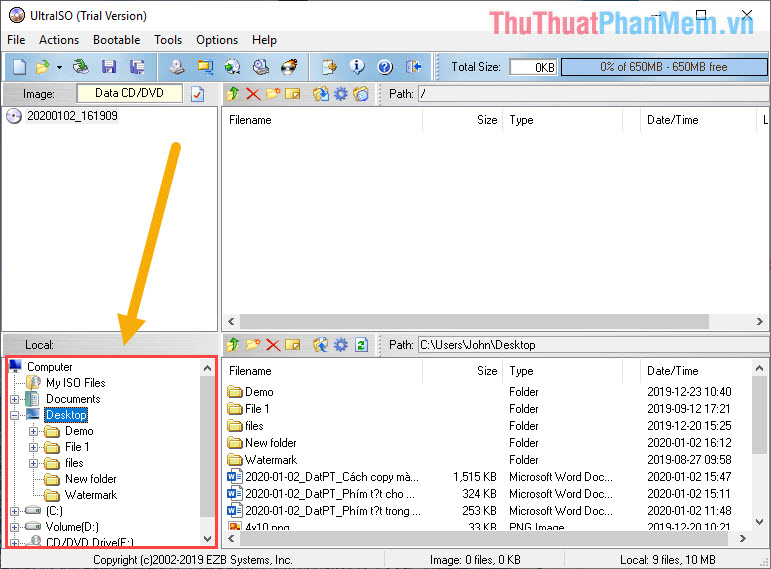Click the Exit door icon
Screen dimensions: 771x569
[x=414, y=67]
